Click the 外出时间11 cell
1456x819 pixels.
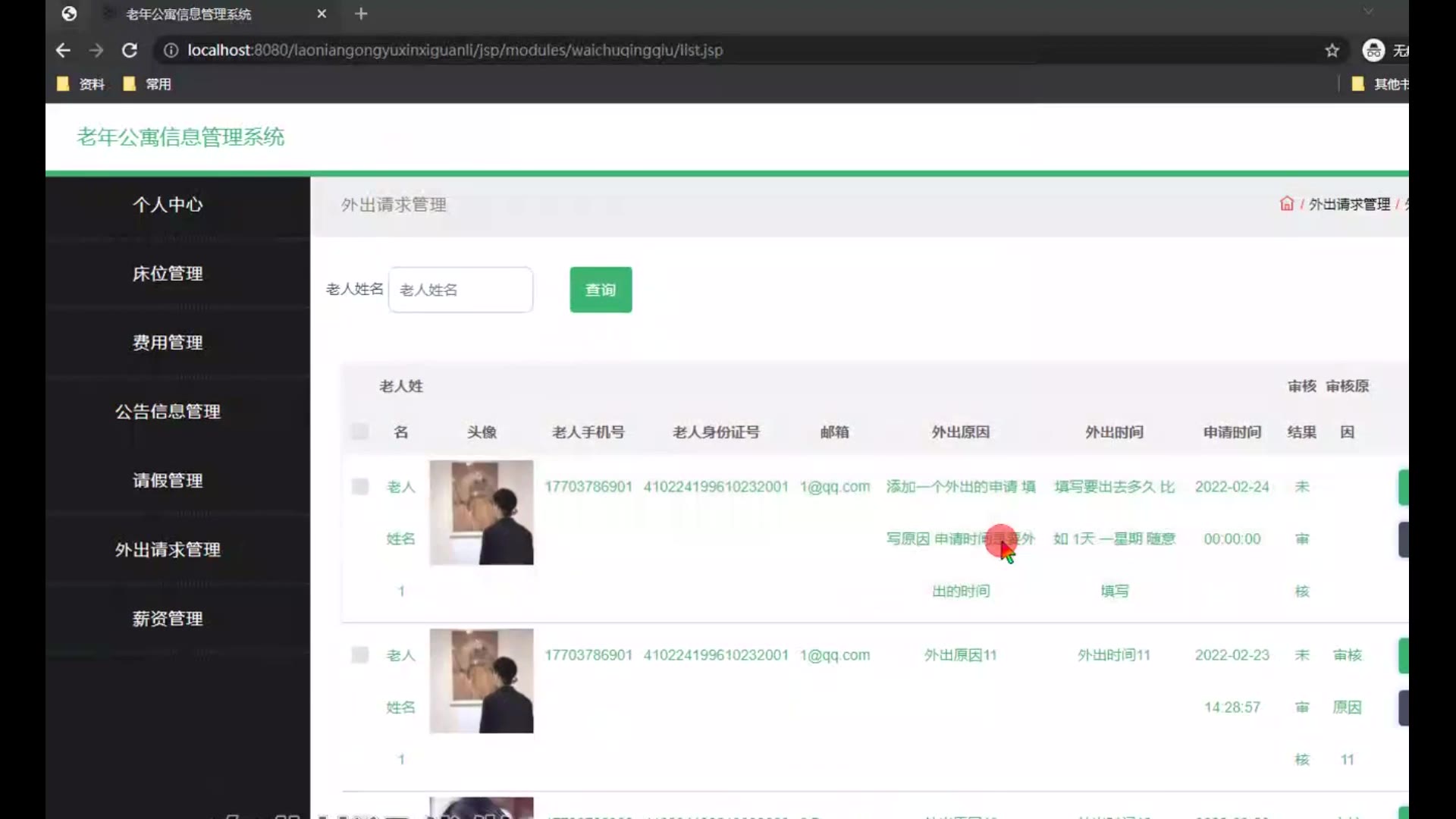point(1114,655)
